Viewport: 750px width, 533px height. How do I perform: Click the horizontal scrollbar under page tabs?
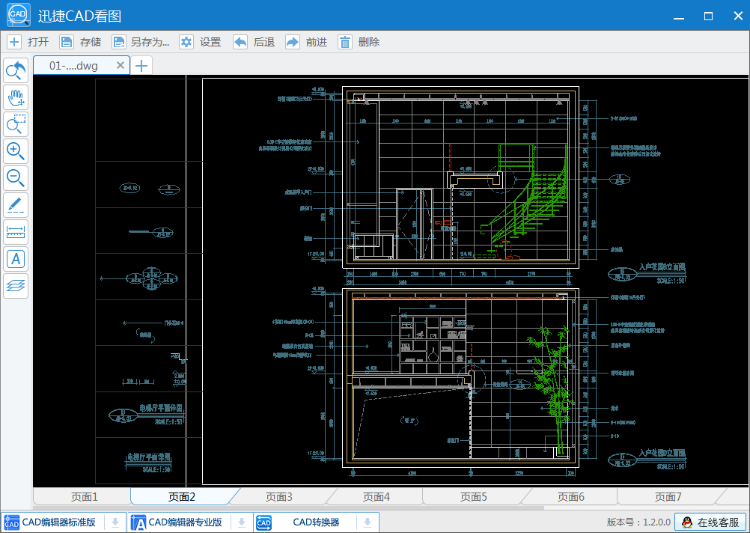(288, 508)
